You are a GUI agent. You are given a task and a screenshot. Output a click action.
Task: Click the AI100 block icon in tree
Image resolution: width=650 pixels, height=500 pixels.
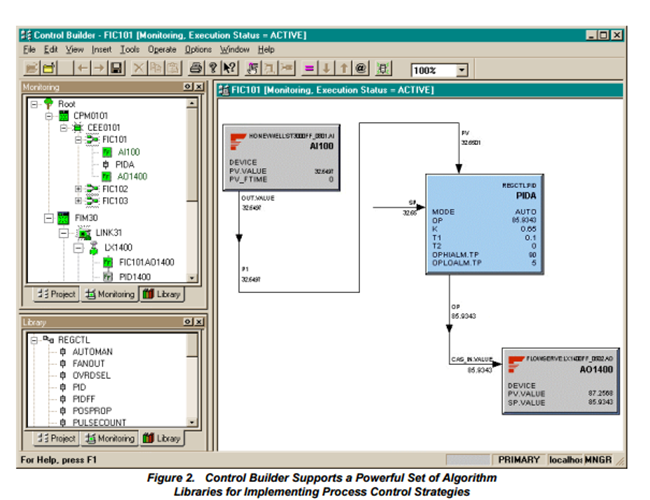(106, 152)
